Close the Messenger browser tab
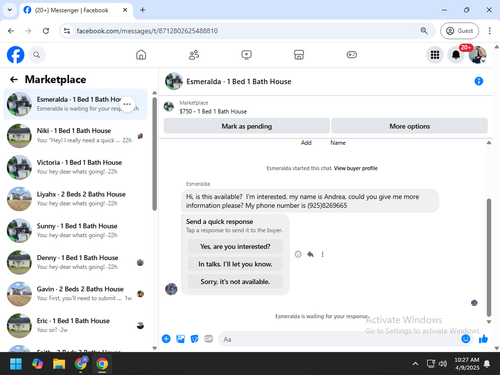 coord(125,10)
